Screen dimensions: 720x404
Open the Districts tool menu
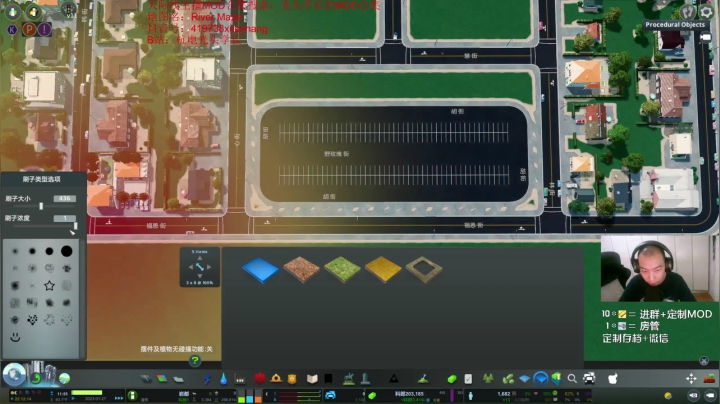click(178, 379)
